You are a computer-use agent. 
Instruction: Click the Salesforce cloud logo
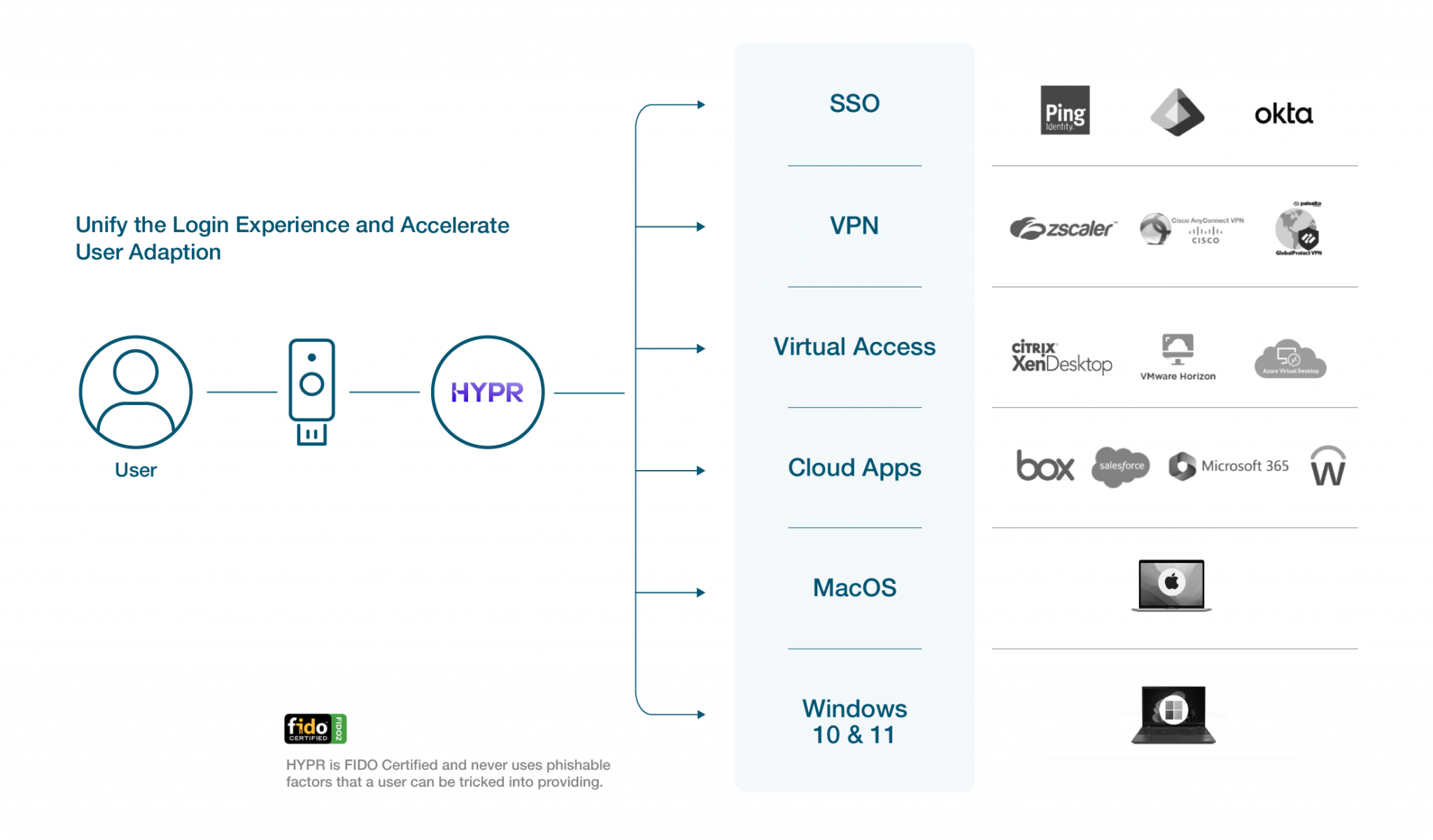(x=1120, y=466)
